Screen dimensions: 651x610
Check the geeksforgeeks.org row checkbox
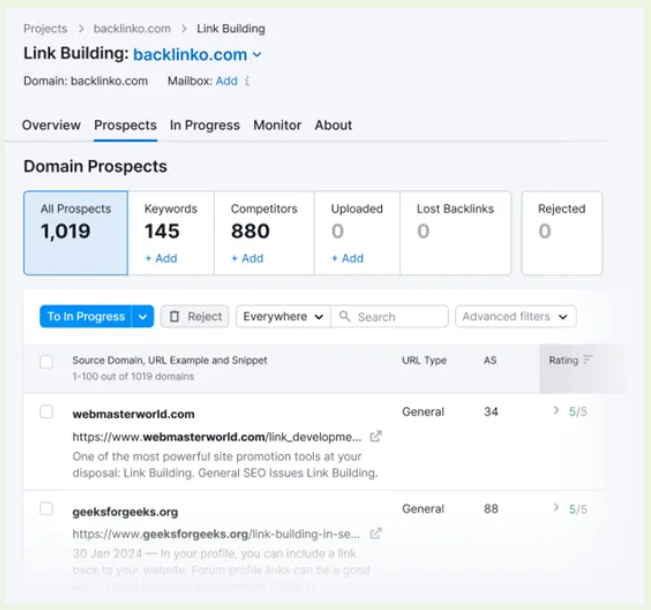click(x=46, y=509)
